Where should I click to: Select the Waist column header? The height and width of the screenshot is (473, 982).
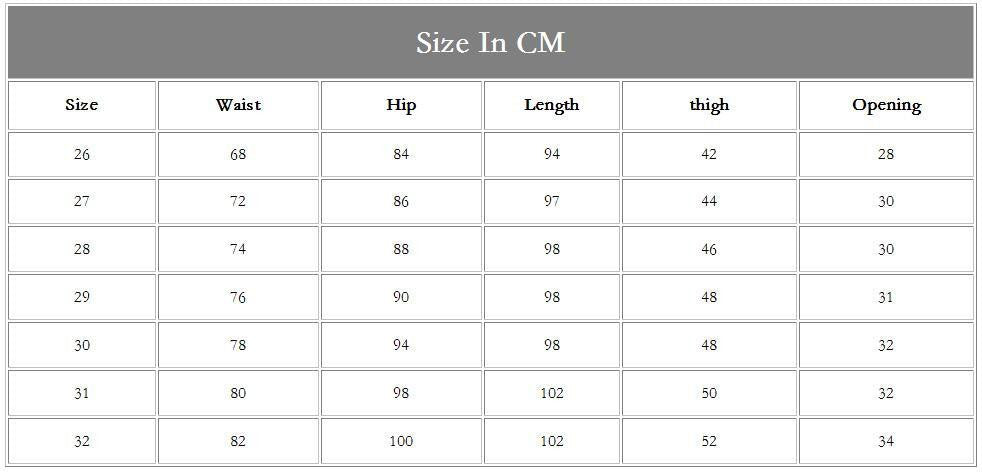238,105
